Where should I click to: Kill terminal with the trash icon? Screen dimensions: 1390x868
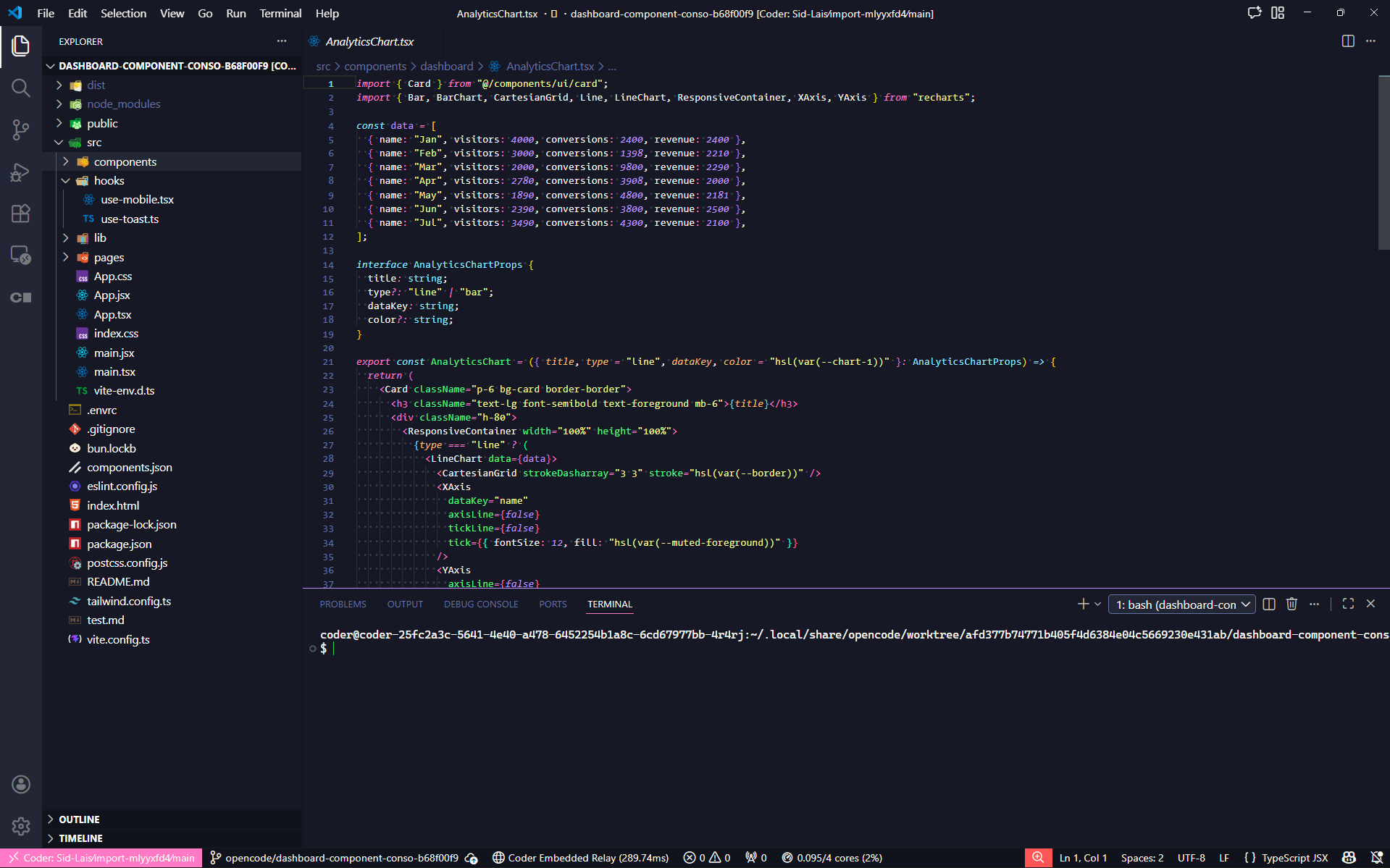(x=1291, y=604)
